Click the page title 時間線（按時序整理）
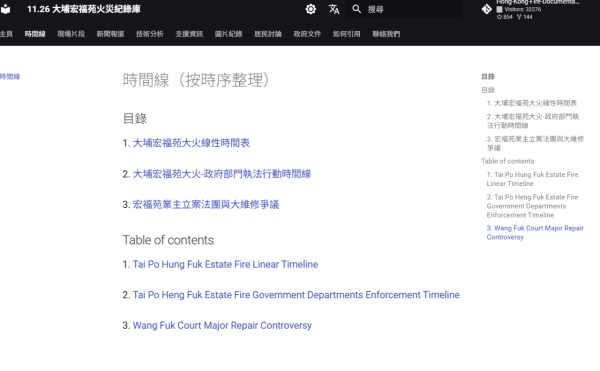Viewport: 600px width, 371px height. (196, 80)
